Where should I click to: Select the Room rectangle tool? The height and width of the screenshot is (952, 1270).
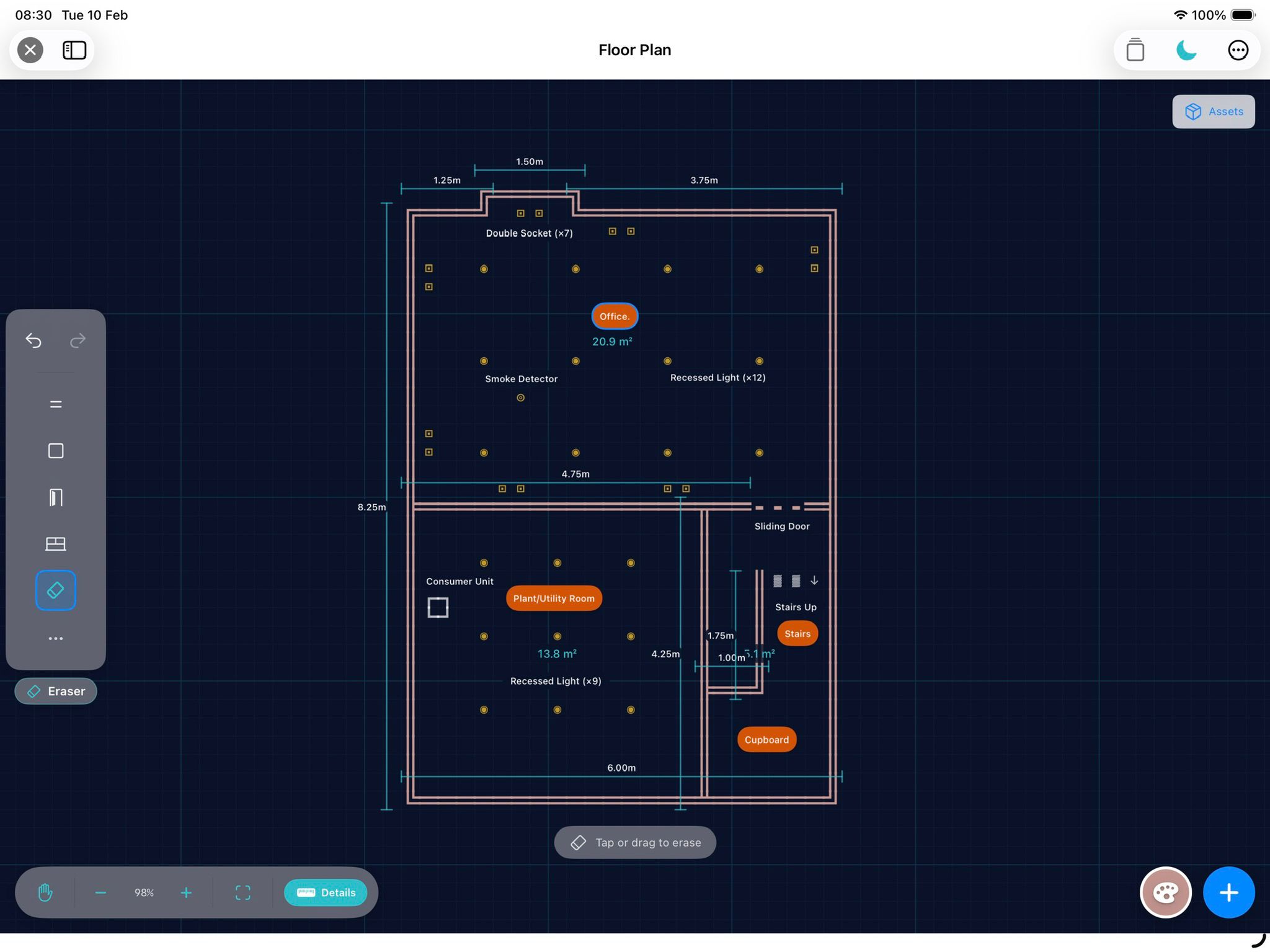point(55,450)
